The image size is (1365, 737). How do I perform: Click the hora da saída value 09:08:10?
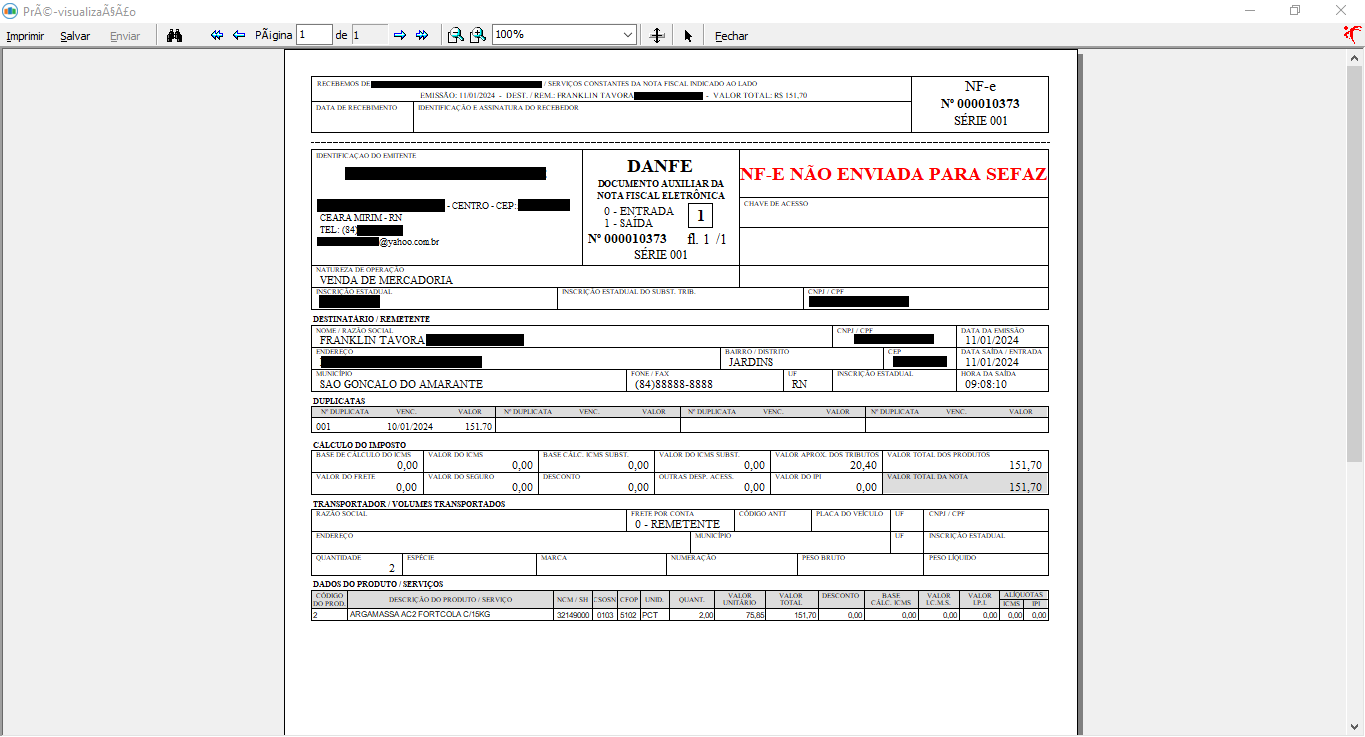pyautogui.click(x=986, y=384)
